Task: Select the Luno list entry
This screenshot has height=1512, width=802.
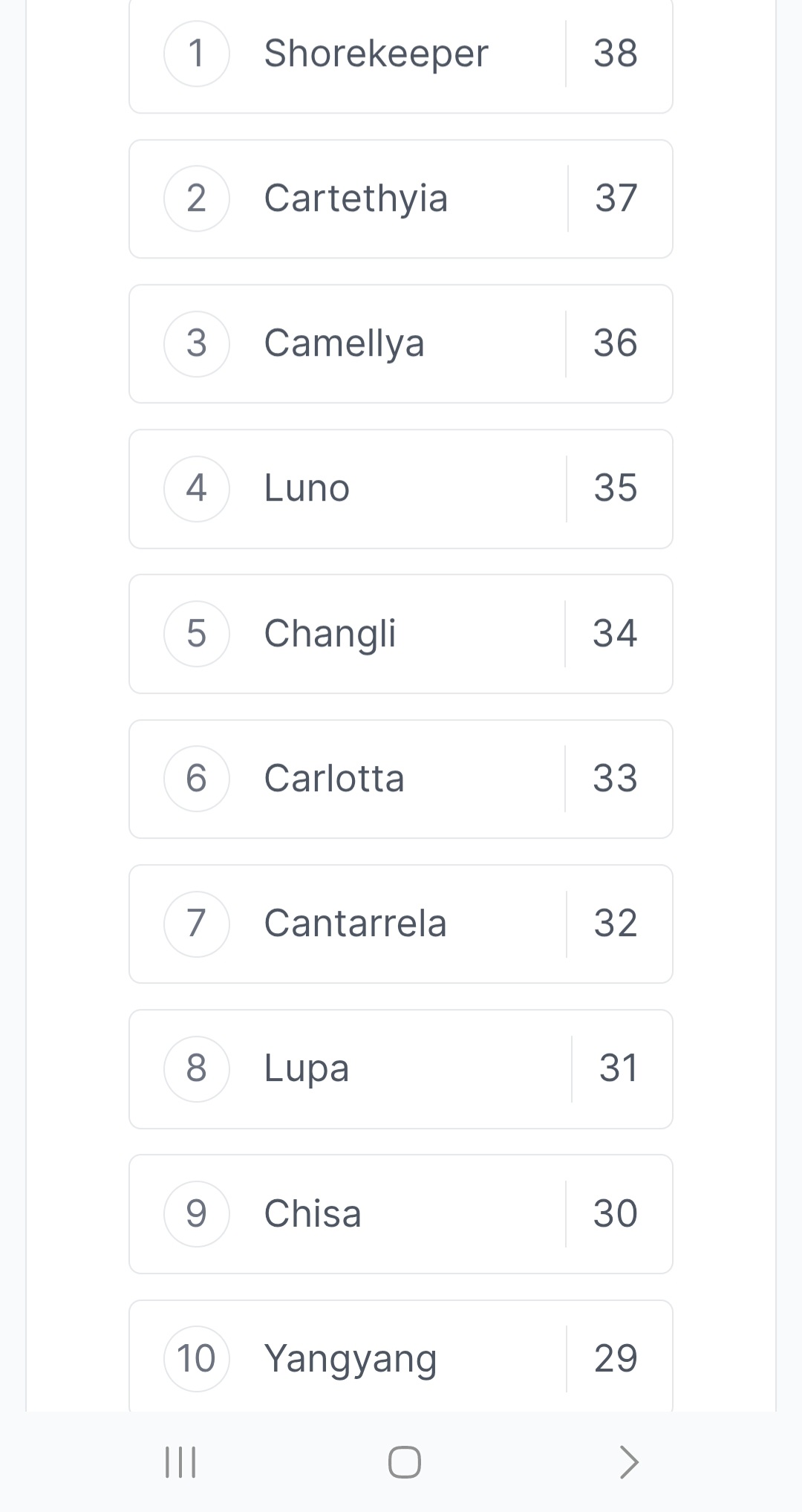Action: (401, 489)
